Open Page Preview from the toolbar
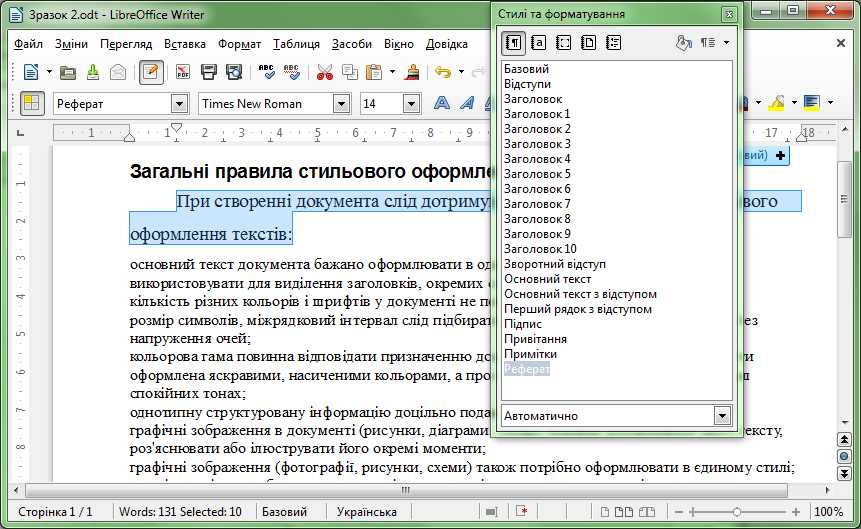 tap(234, 72)
